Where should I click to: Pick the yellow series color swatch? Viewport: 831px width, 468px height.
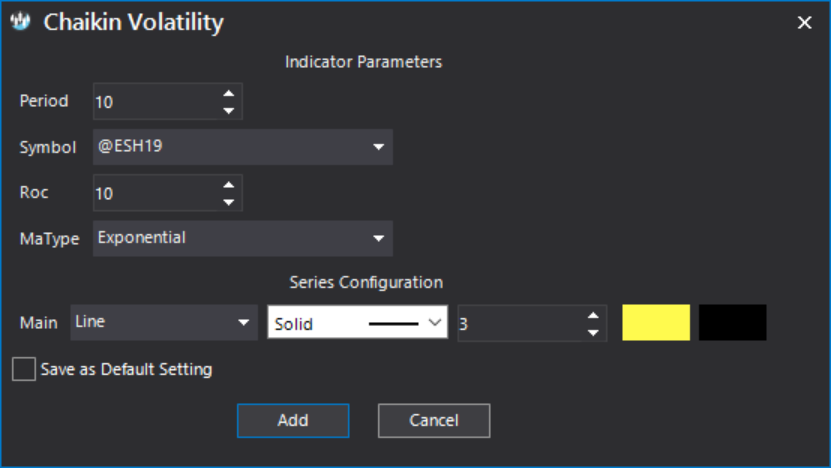[x=656, y=322]
